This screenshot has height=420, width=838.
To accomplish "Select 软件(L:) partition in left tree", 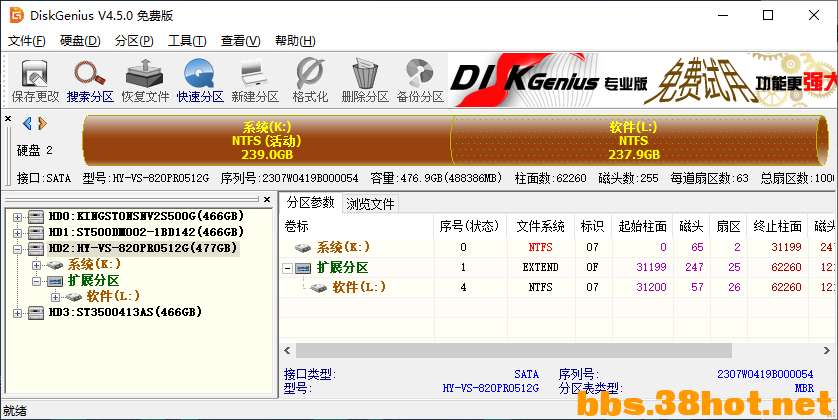I will [113, 296].
